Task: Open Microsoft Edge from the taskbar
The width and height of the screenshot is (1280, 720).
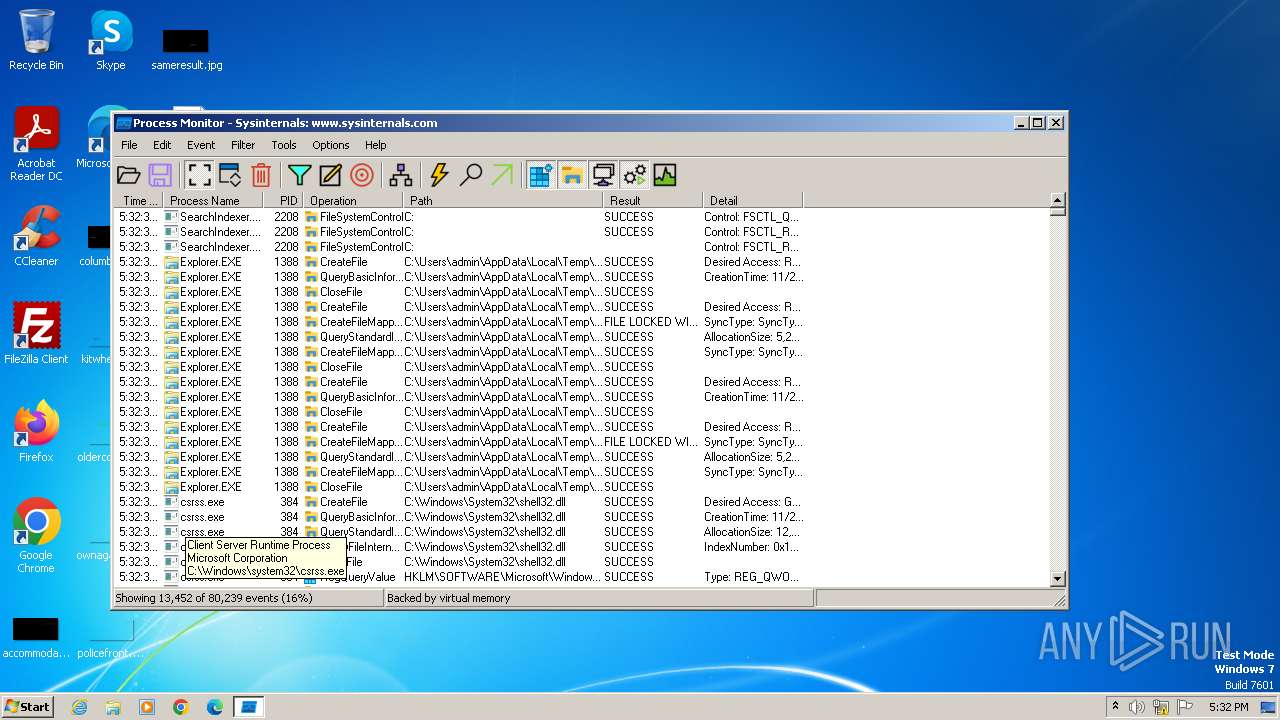Action: pyautogui.click(x=215, y=707)
